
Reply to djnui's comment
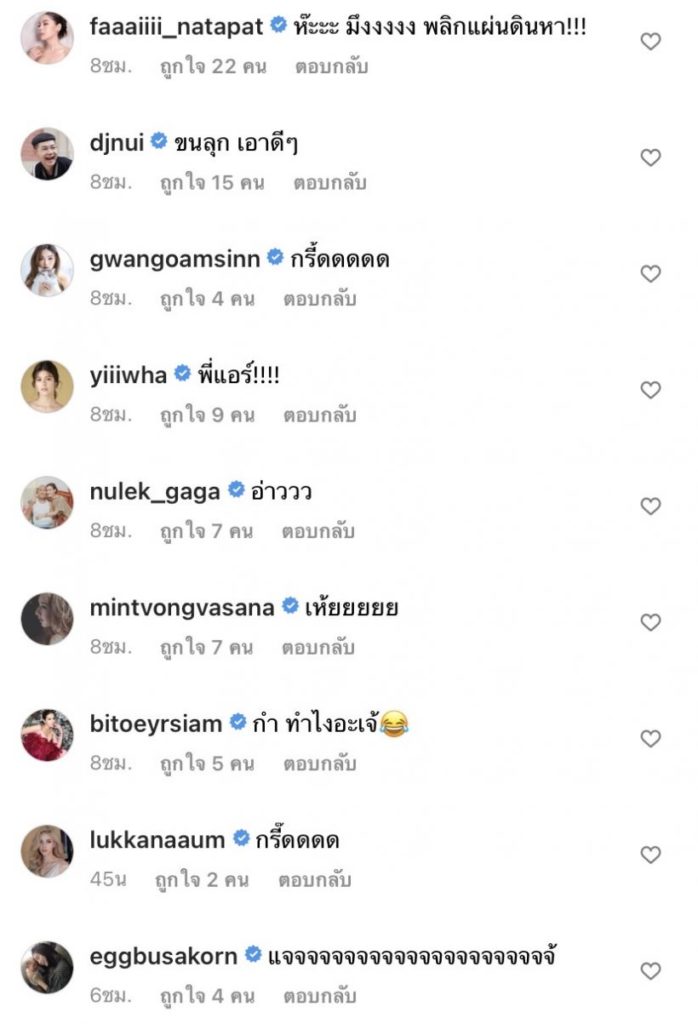pyautogui.click(x=329, y=183)
